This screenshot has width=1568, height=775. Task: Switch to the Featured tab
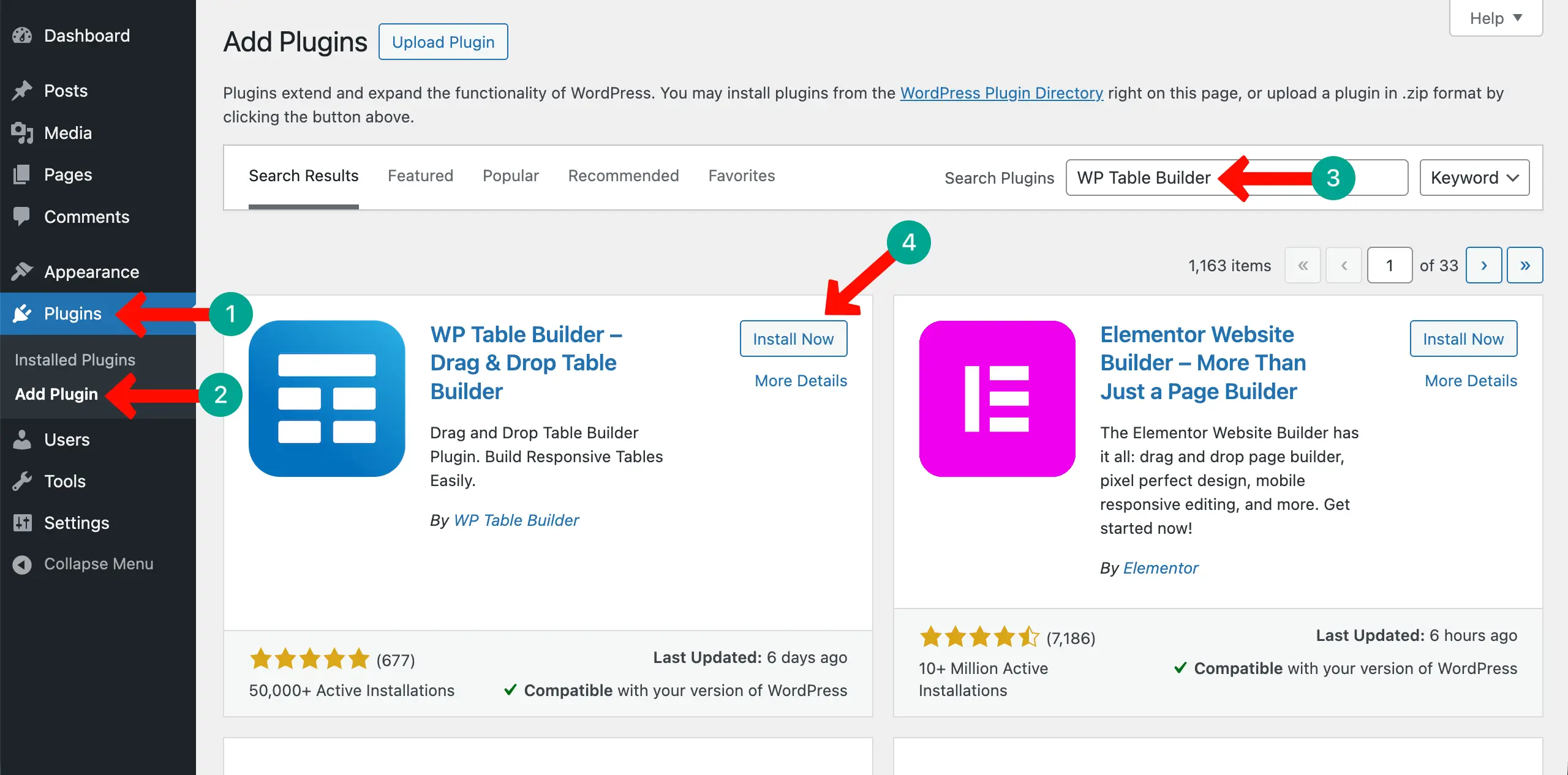pyautogui.click(x=420, y=176)
